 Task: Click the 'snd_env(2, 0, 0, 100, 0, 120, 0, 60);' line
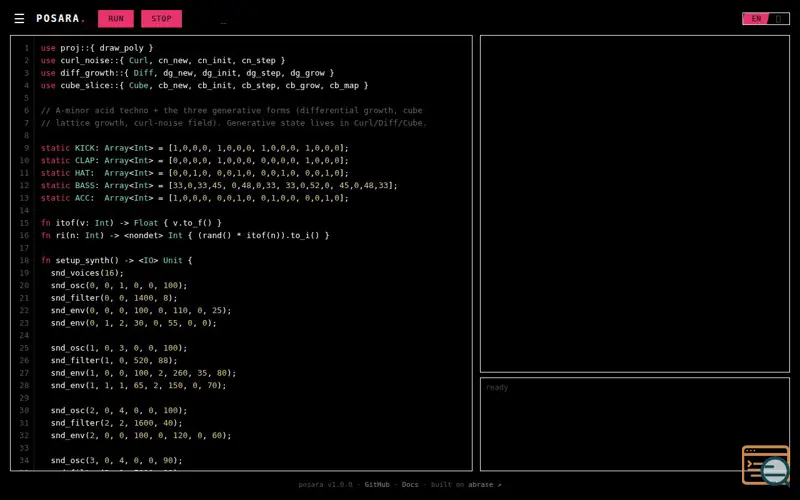[x=141, y=435]
